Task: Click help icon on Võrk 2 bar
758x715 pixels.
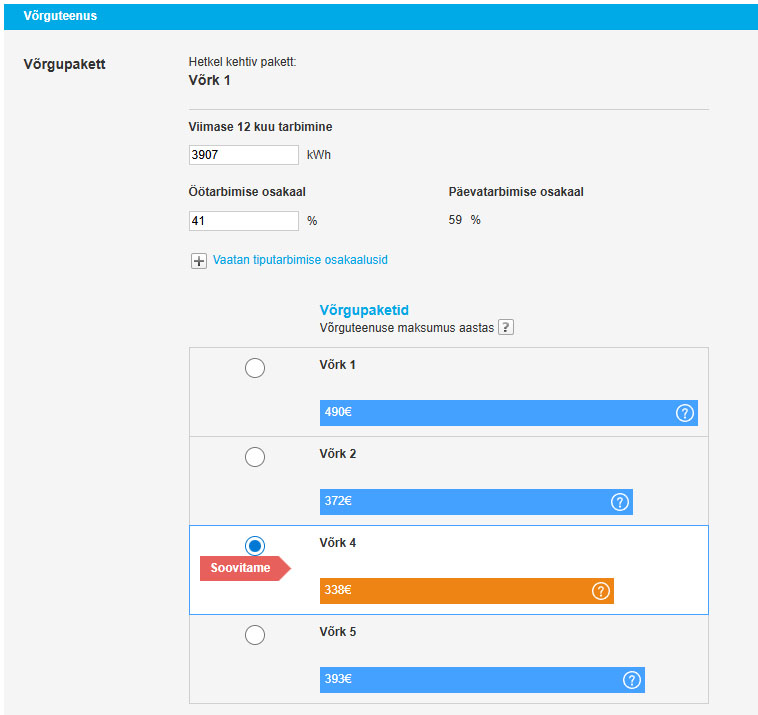Action: tap(620, 502)
